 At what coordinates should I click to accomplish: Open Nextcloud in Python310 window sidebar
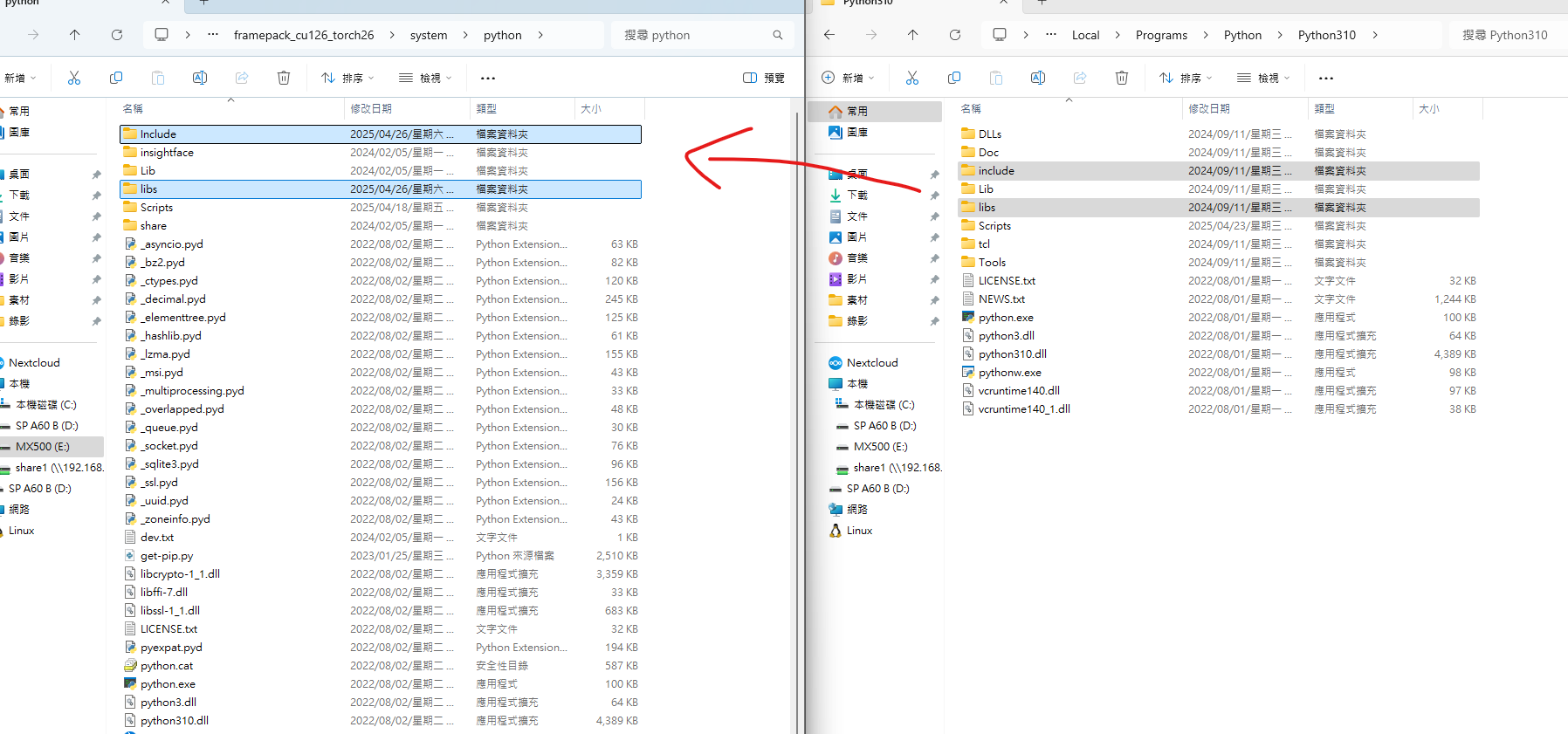872,363
